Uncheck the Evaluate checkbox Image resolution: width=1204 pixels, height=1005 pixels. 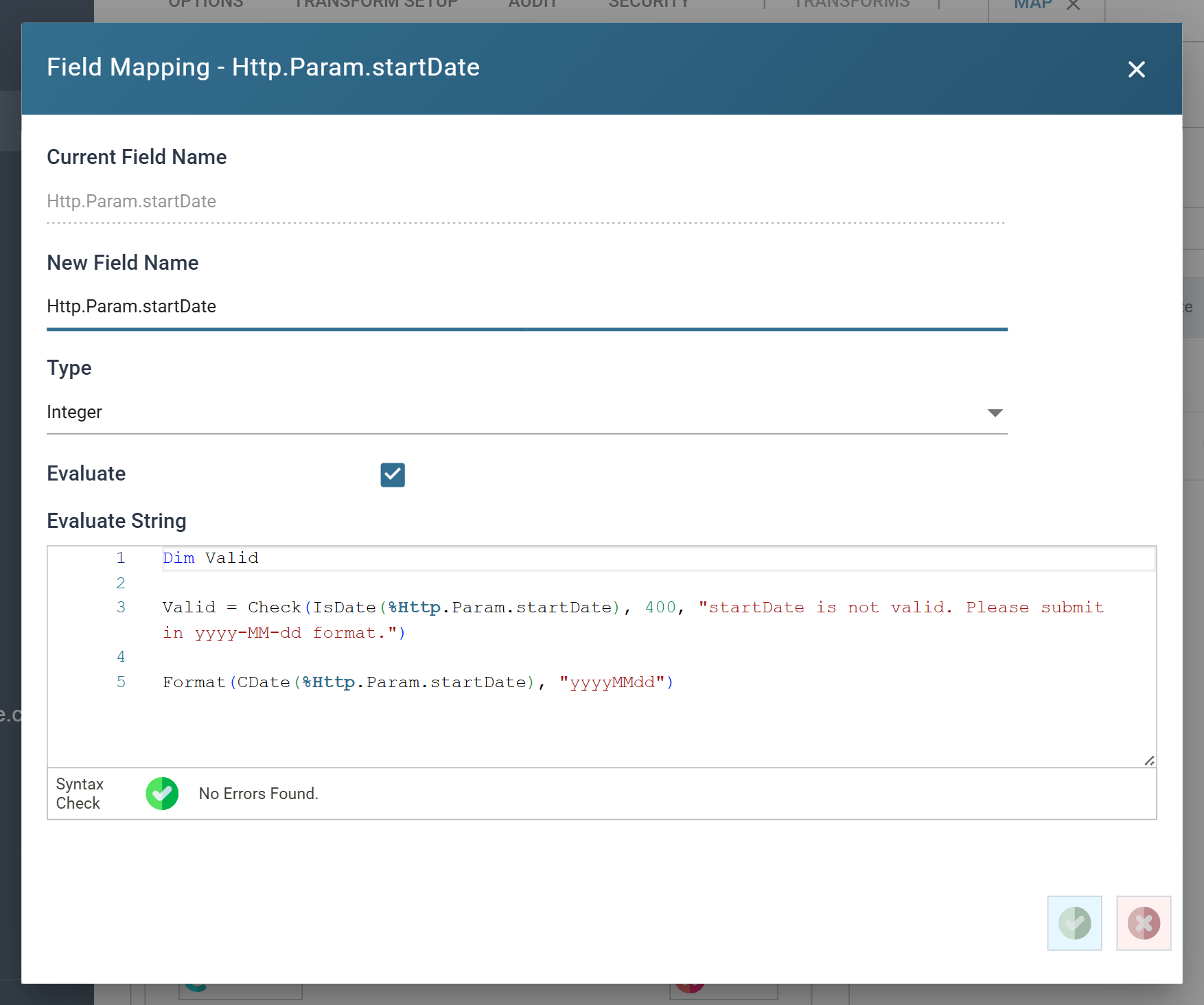[x=393, y=474]
